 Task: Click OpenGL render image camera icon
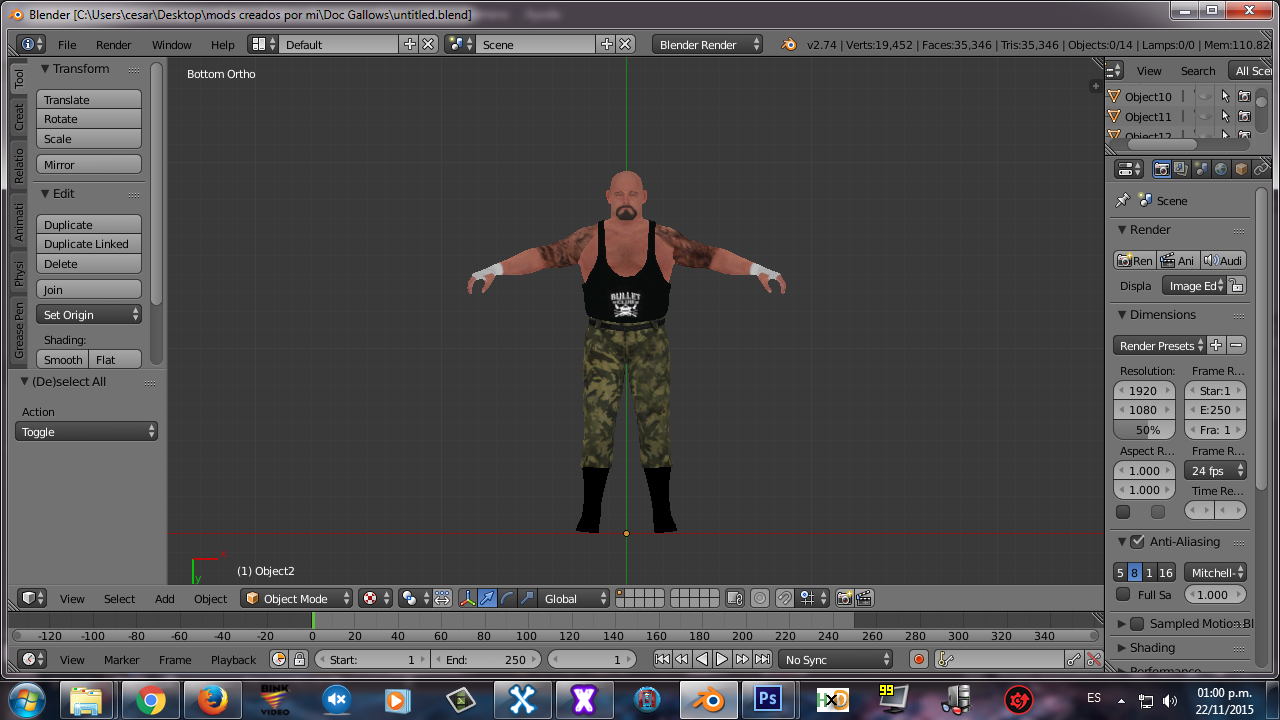tap(845, 598)
